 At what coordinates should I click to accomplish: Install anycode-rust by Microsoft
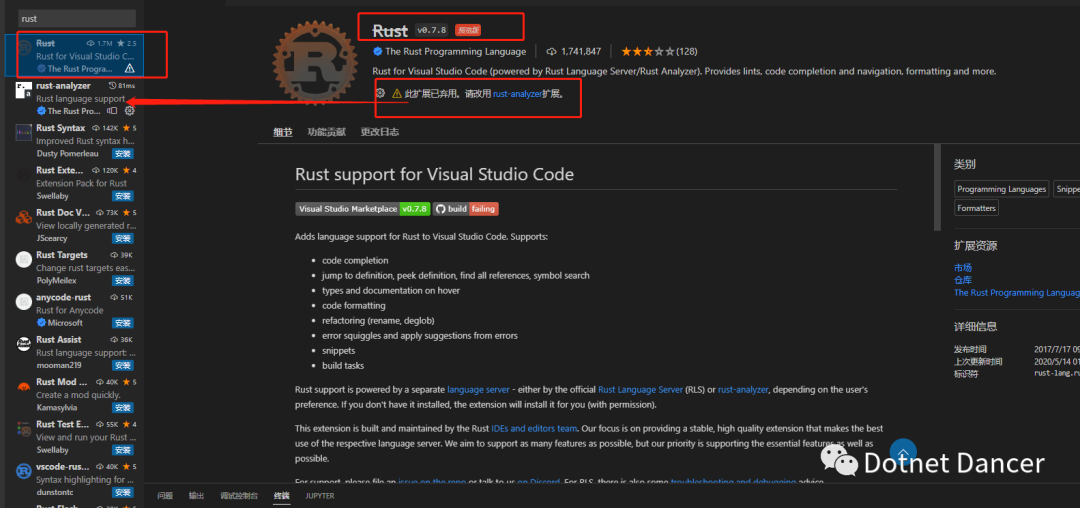(123, 323)
